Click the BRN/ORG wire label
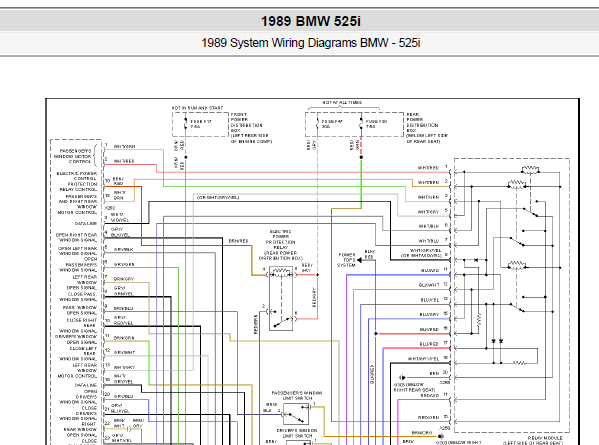This screenshot has width=599, height=445. [x=422, y=433]
